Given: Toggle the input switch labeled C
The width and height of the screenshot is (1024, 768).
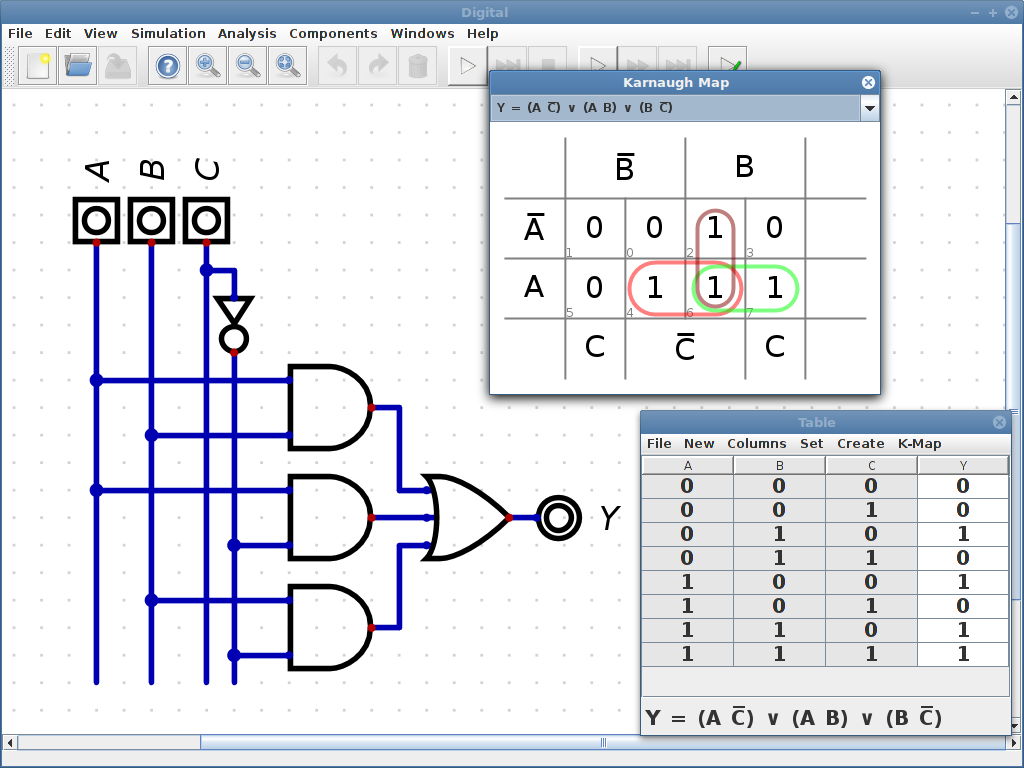Looking at the screenshot, I should pyautogui.click(x=207, y=222).
